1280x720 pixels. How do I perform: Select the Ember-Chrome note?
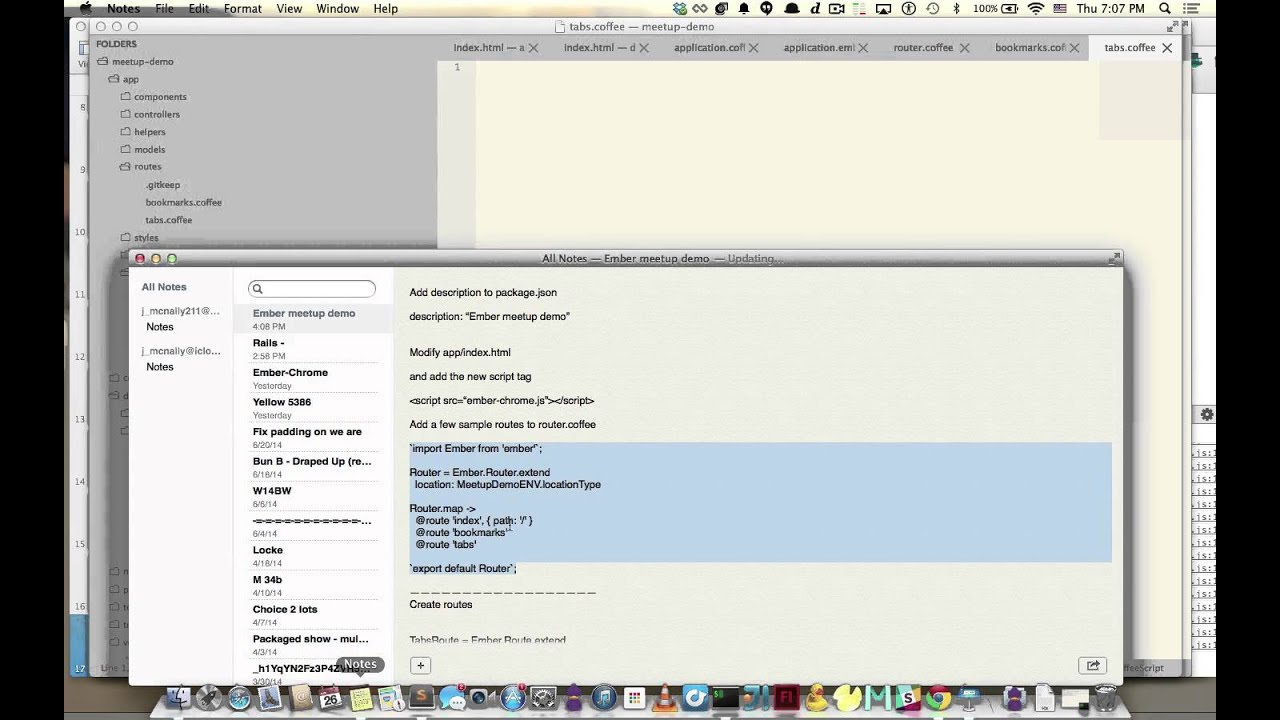[x=312, y=378]
